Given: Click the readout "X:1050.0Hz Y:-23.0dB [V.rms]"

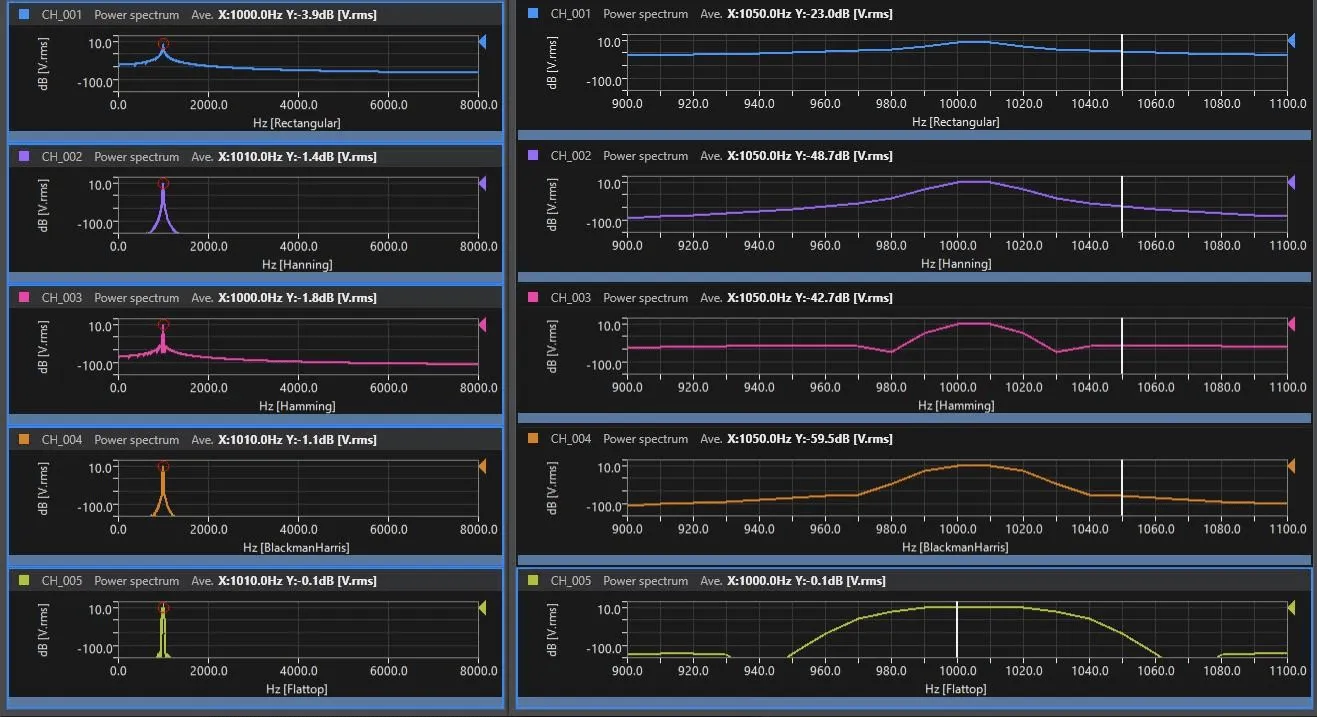Looking at the screenshot, I should 810,14.
